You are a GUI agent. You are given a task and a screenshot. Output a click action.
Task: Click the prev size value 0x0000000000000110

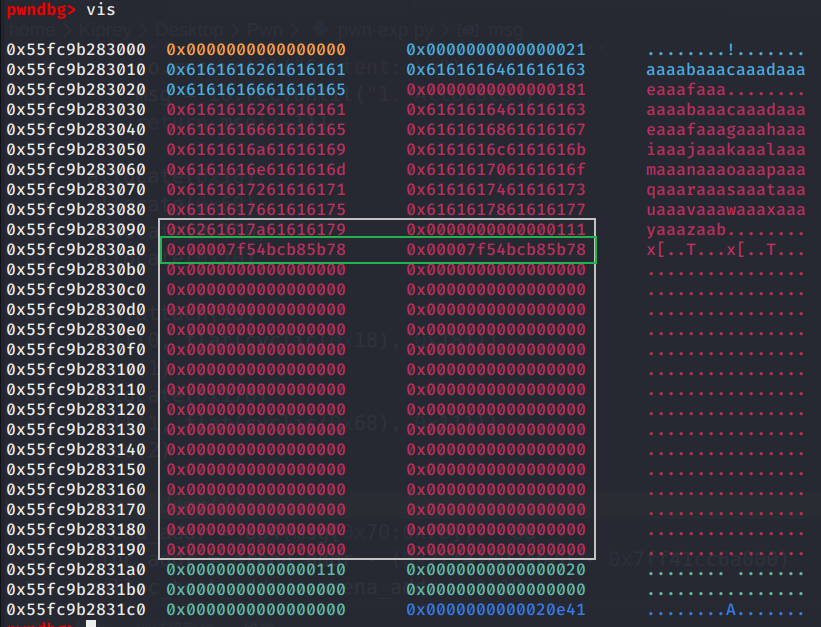point(256,569)
